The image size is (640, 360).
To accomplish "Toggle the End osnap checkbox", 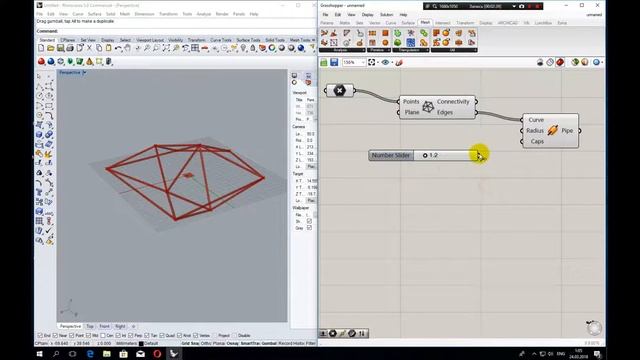I will tap(40, 336).
